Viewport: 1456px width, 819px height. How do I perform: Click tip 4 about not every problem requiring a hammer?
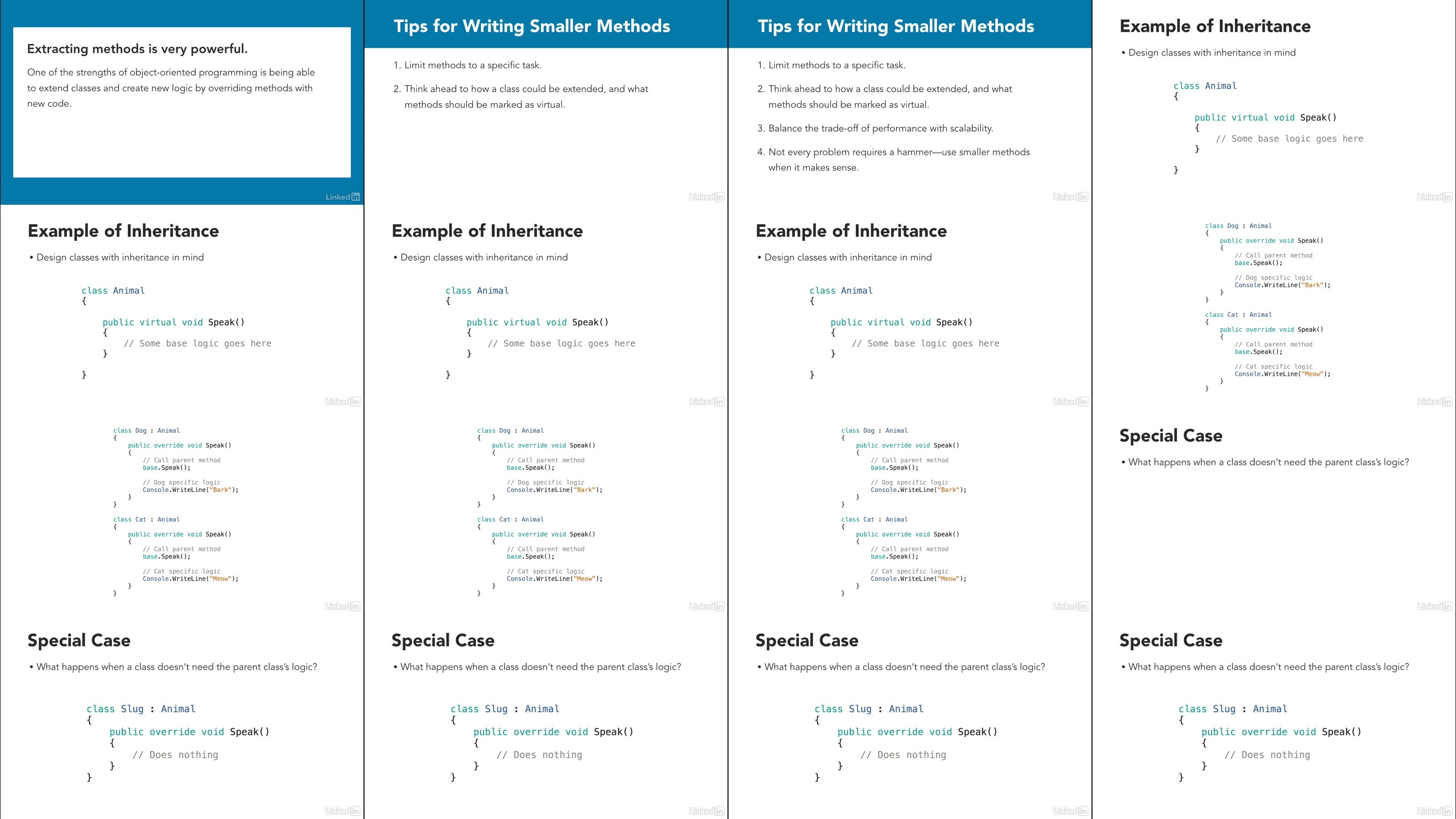[894, 159]
